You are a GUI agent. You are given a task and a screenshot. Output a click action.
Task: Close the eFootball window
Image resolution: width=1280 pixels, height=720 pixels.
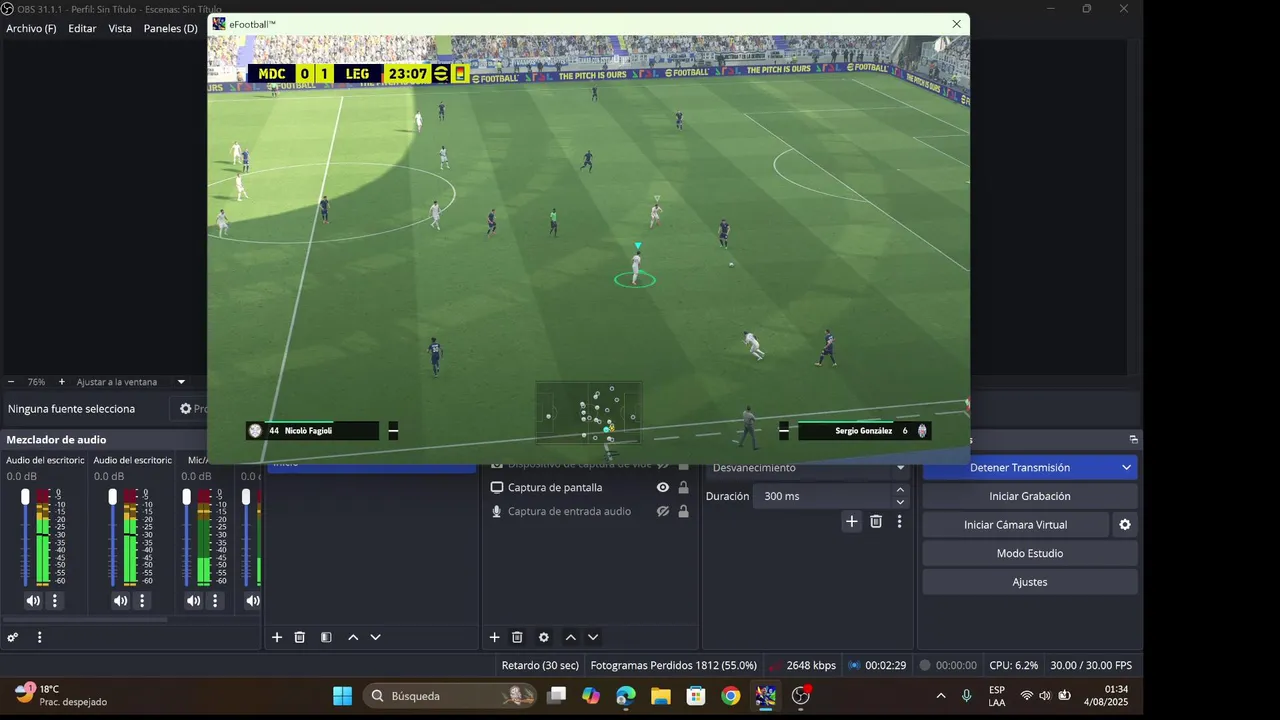tap(957, 24)
